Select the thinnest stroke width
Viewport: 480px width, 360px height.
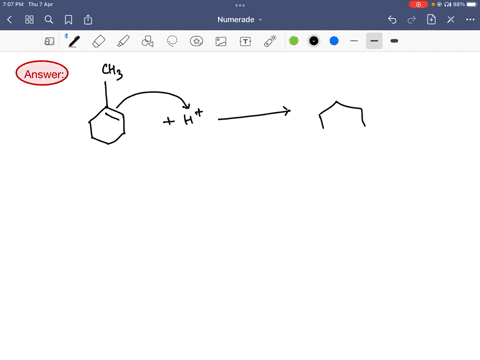[354, 41]
